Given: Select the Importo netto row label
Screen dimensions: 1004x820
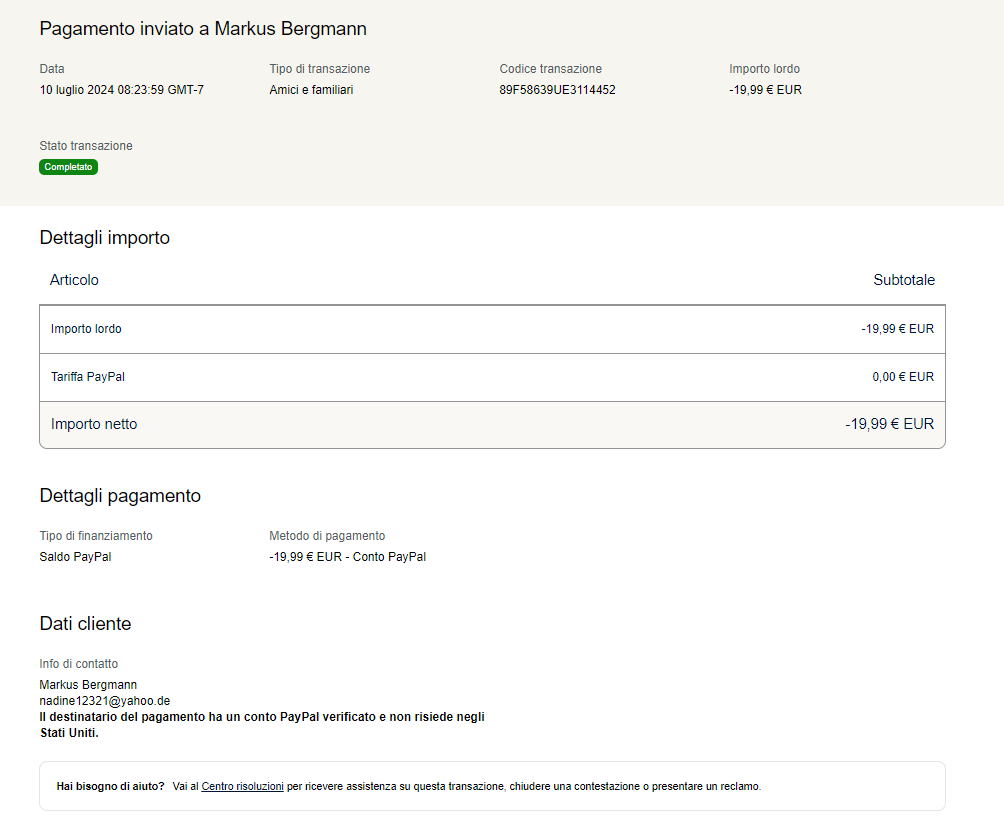Looking at the screenshot, I should (x=94, y=424).
